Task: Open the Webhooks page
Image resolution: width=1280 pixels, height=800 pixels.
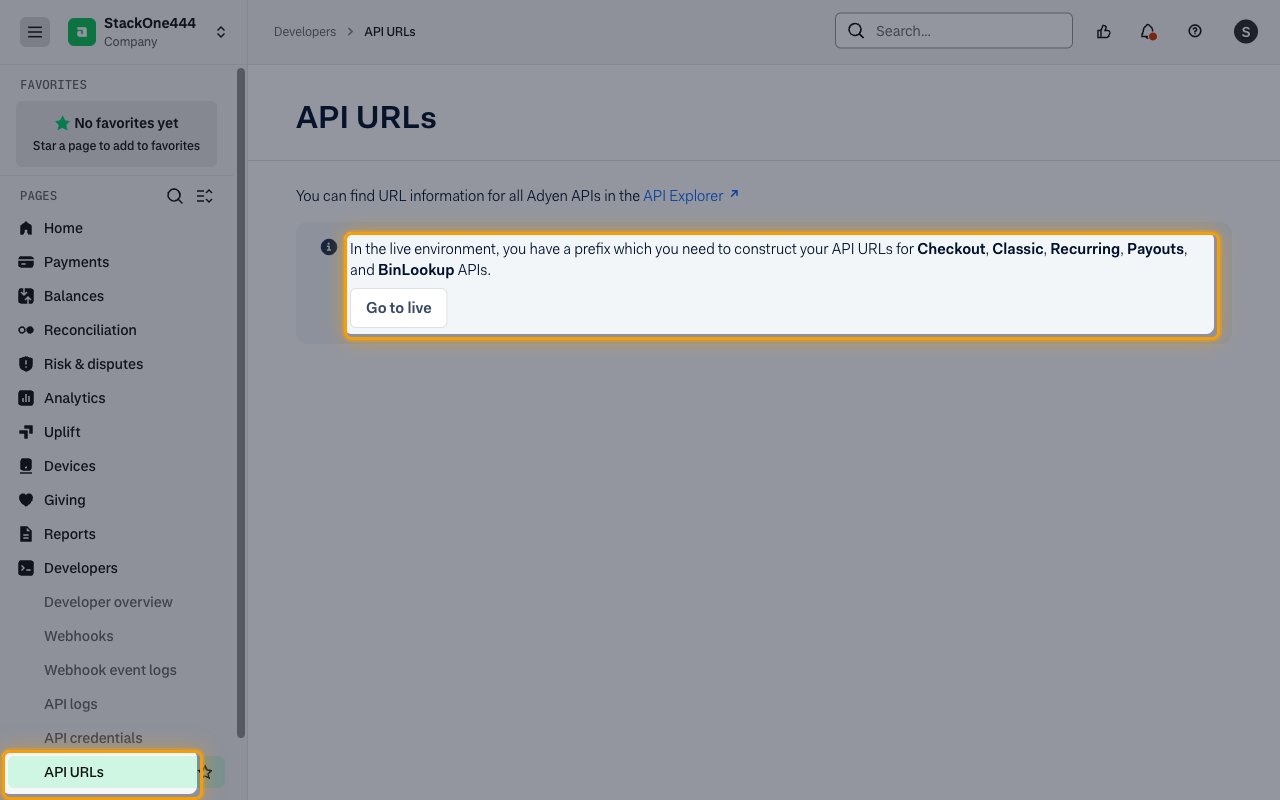Action: click(79, 636)
